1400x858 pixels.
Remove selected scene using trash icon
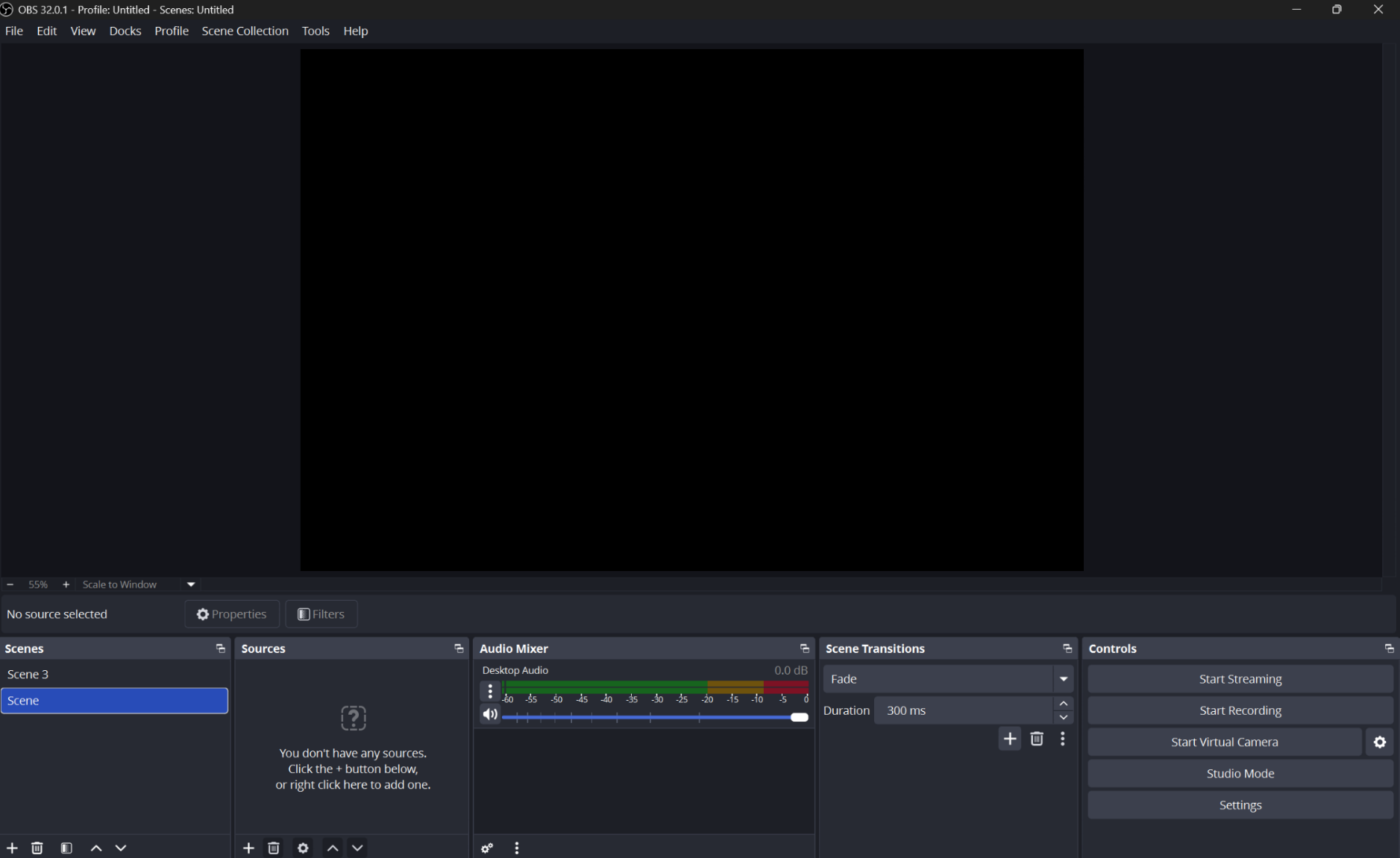[x=37, y=848]
